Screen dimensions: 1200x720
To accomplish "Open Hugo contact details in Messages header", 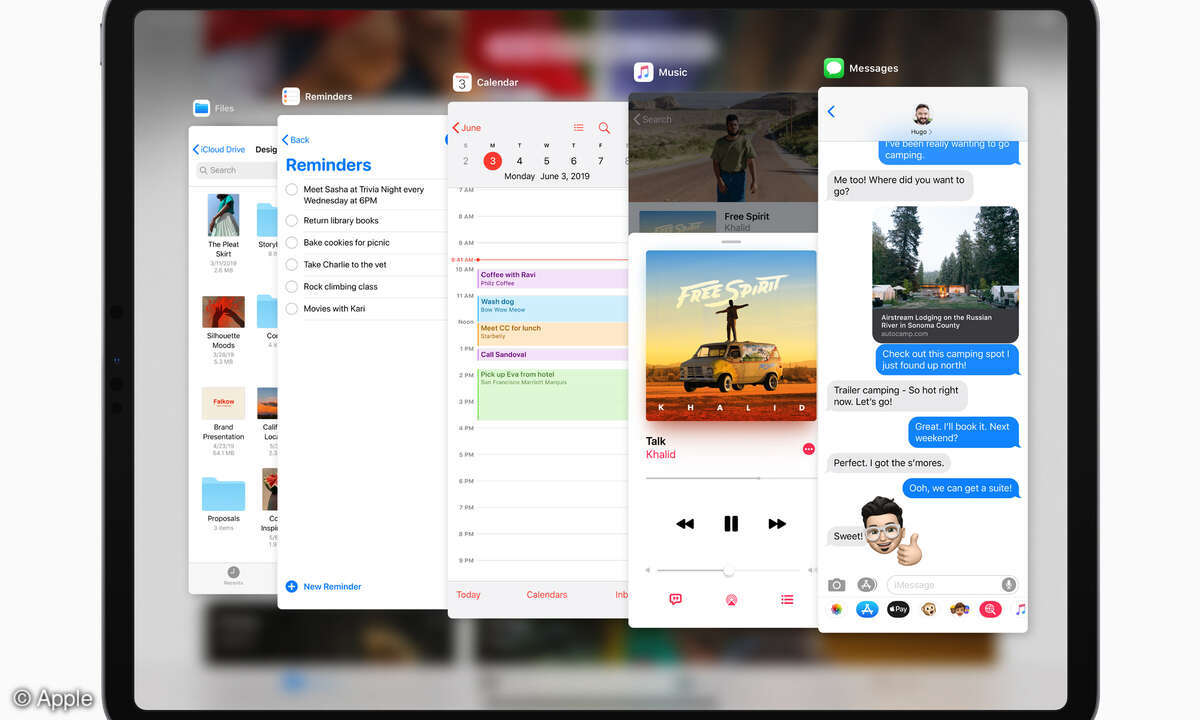I will pos(922,118).
